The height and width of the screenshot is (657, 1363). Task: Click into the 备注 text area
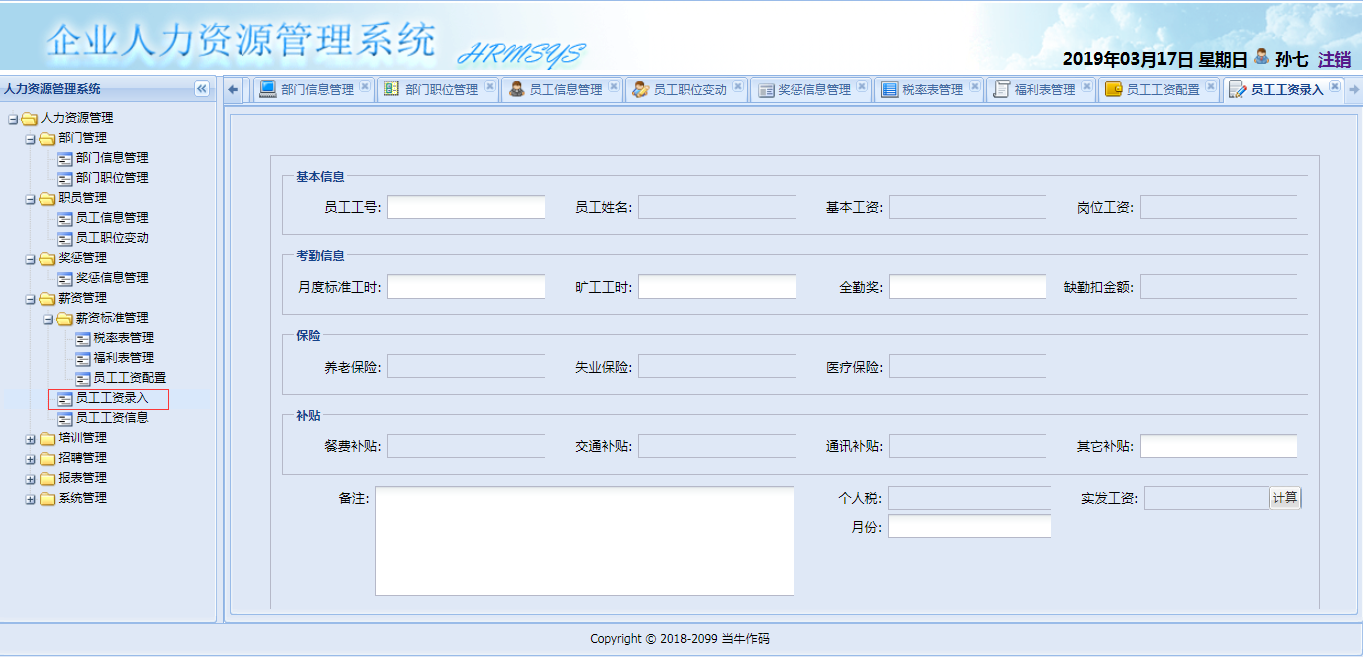[x=585, y=541]
